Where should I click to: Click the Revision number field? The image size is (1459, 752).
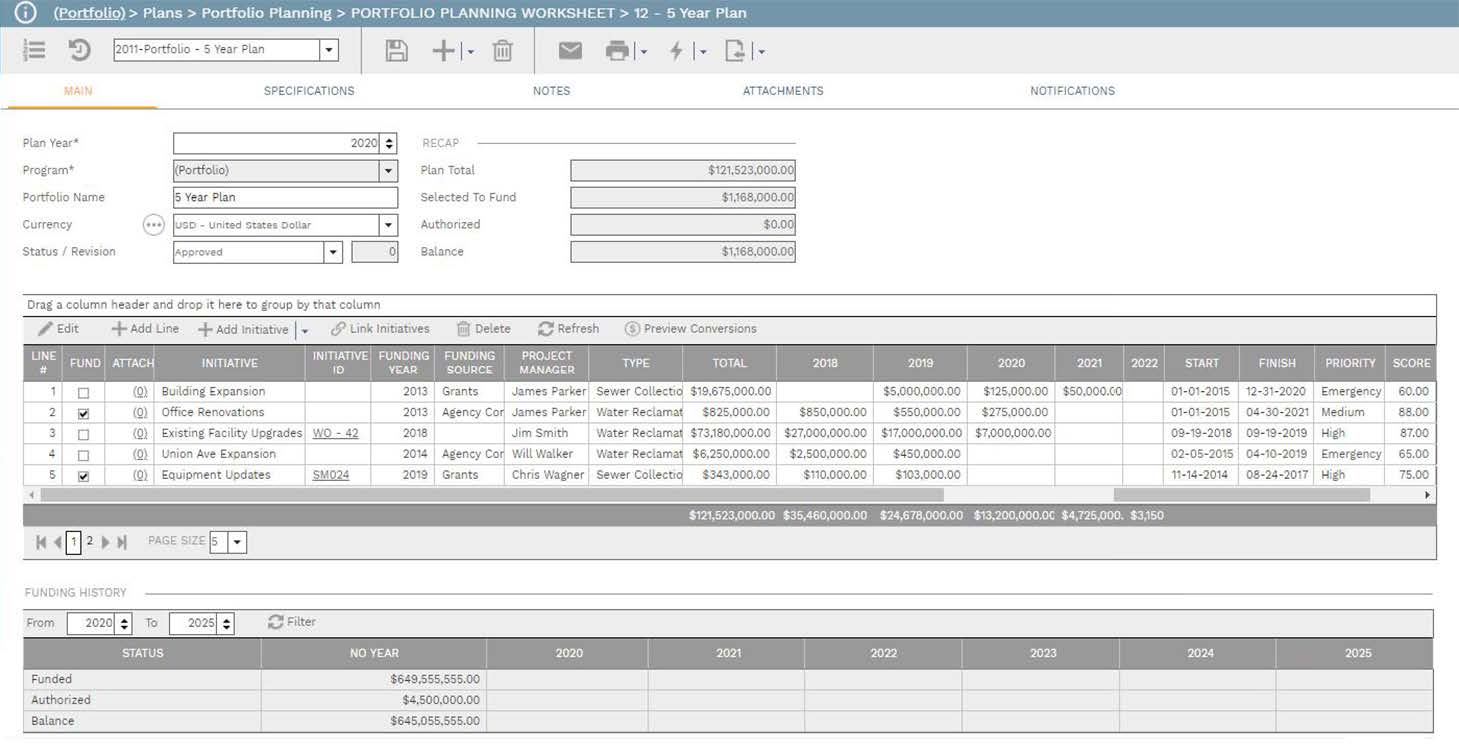click(374, 252)
